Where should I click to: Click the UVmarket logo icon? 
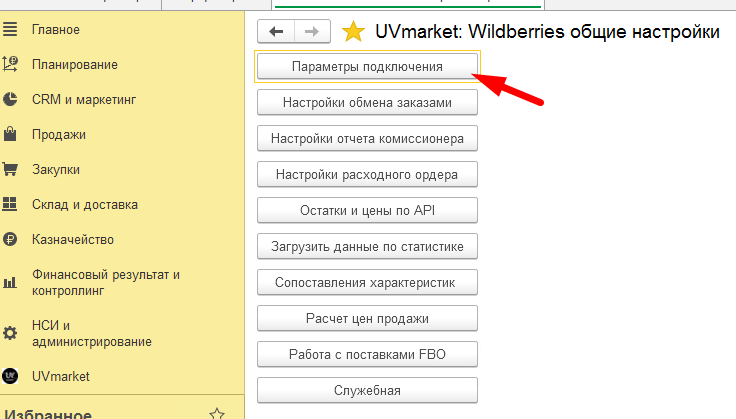tap(10, 376)
